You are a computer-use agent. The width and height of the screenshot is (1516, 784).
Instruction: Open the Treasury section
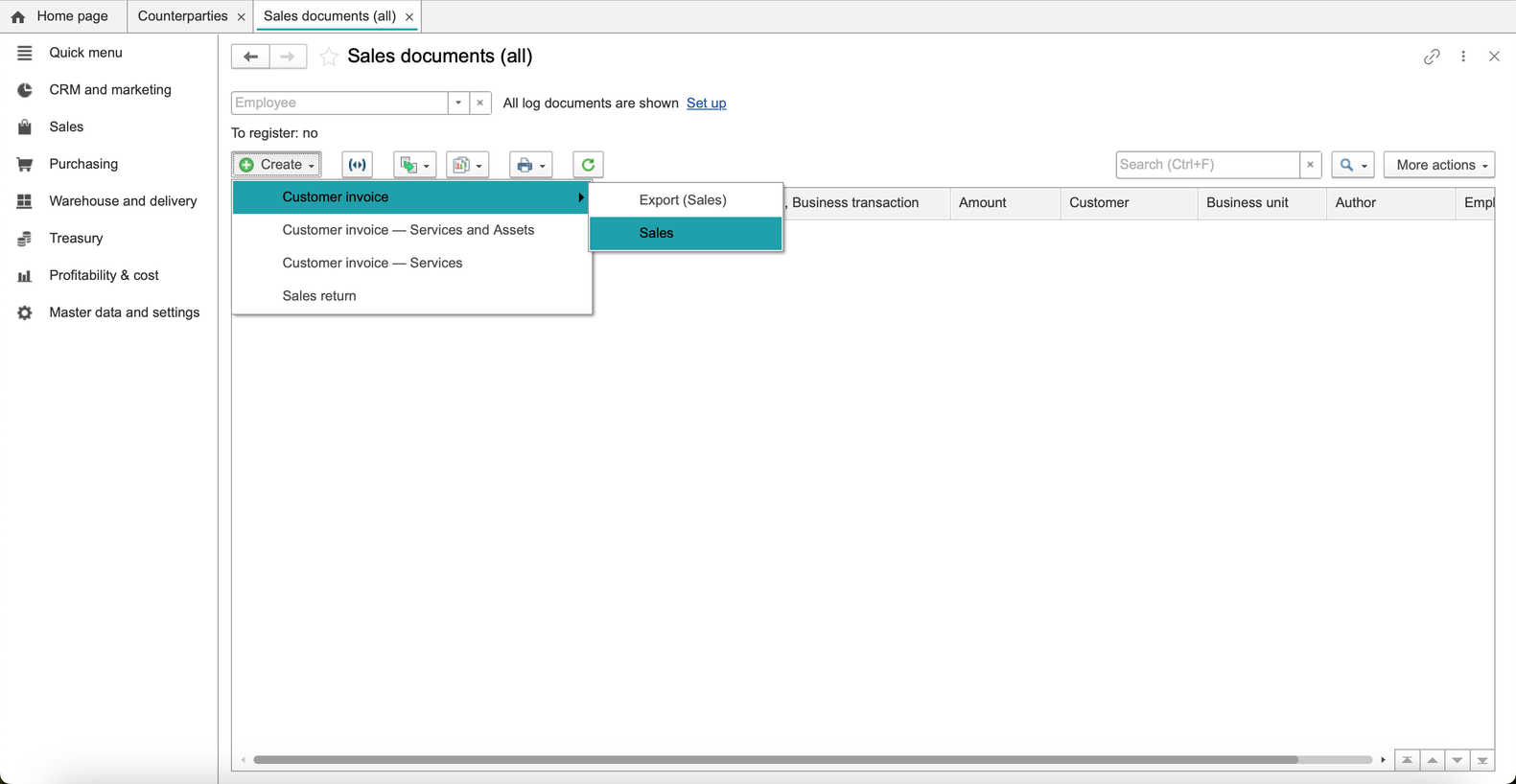76,238
